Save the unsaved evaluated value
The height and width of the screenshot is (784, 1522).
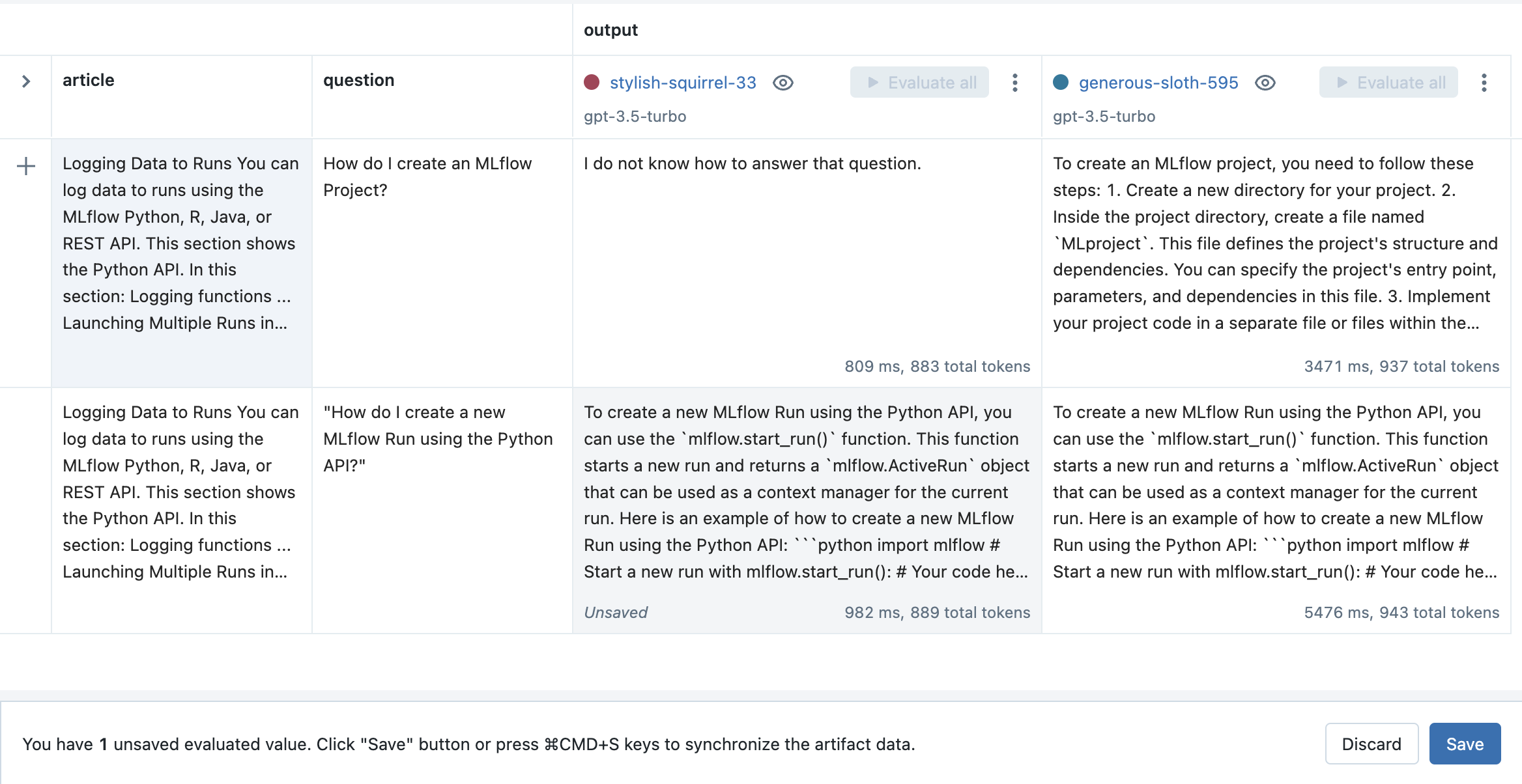coord(1464,744)
